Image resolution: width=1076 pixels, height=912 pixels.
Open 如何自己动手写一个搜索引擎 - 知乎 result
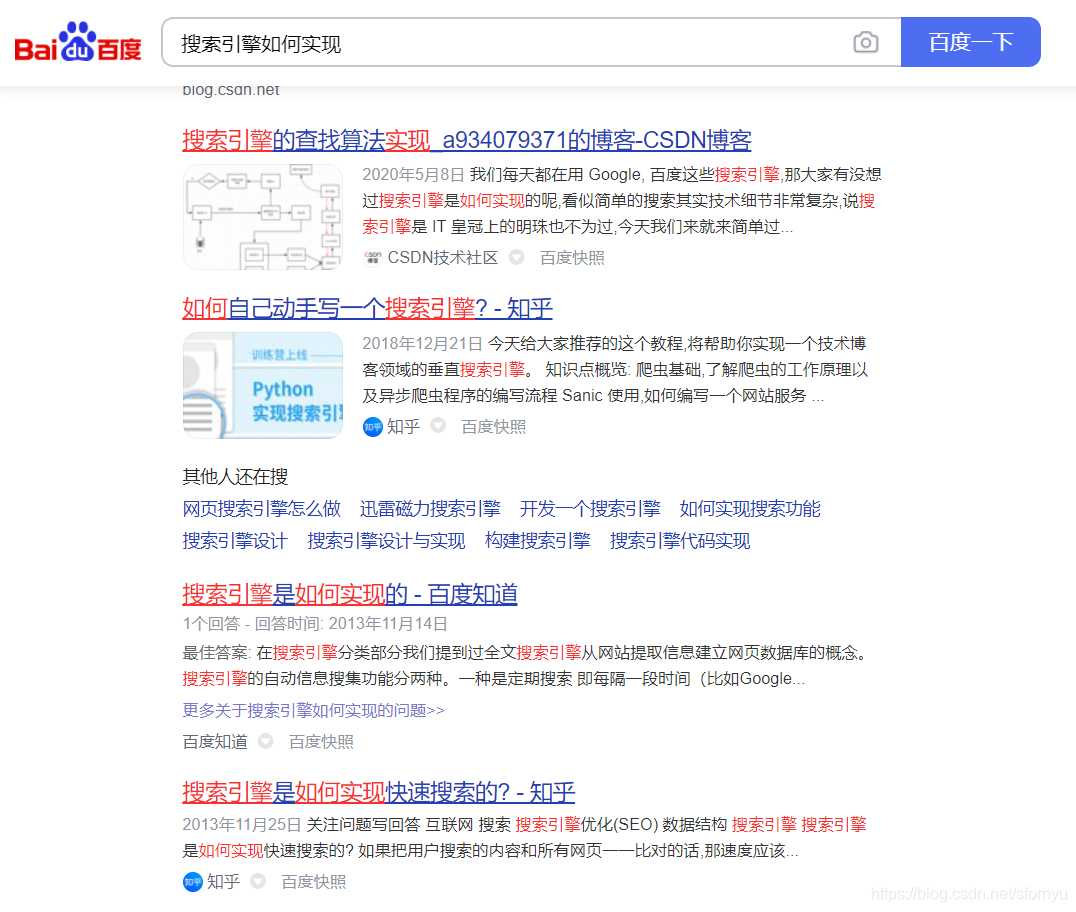367,308
